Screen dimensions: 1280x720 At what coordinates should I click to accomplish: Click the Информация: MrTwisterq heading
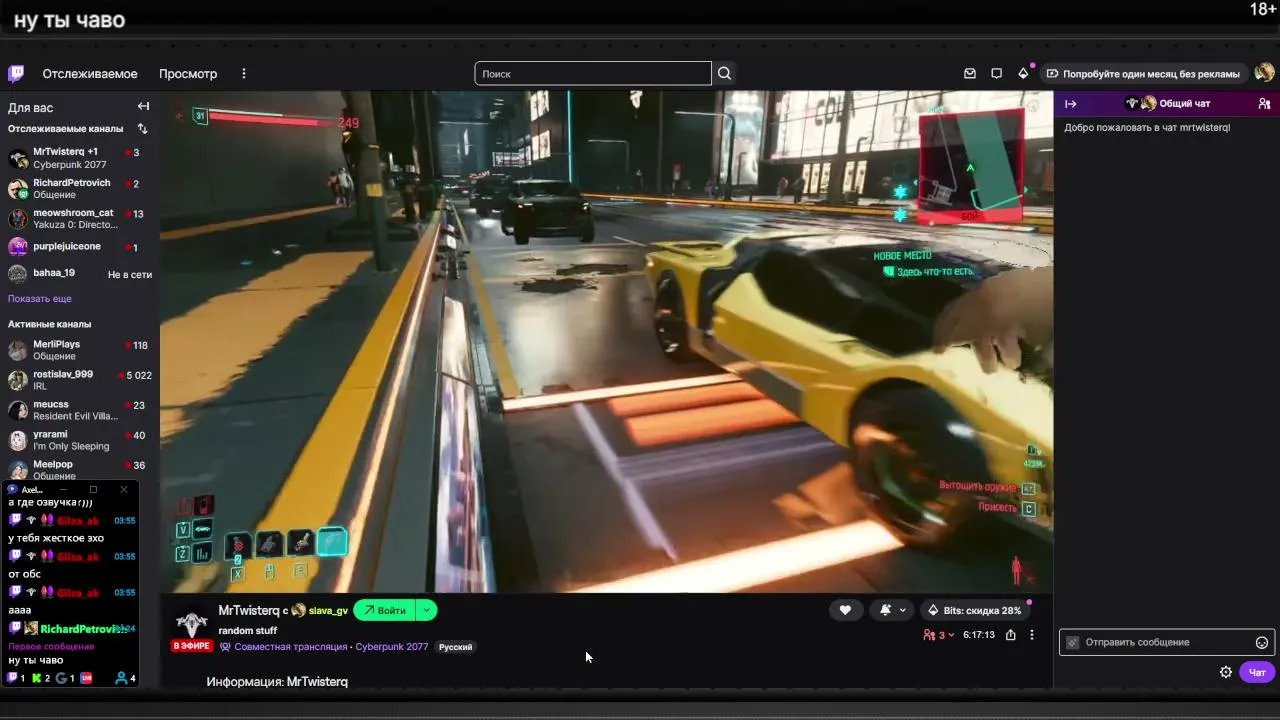(x=277, y=682)
